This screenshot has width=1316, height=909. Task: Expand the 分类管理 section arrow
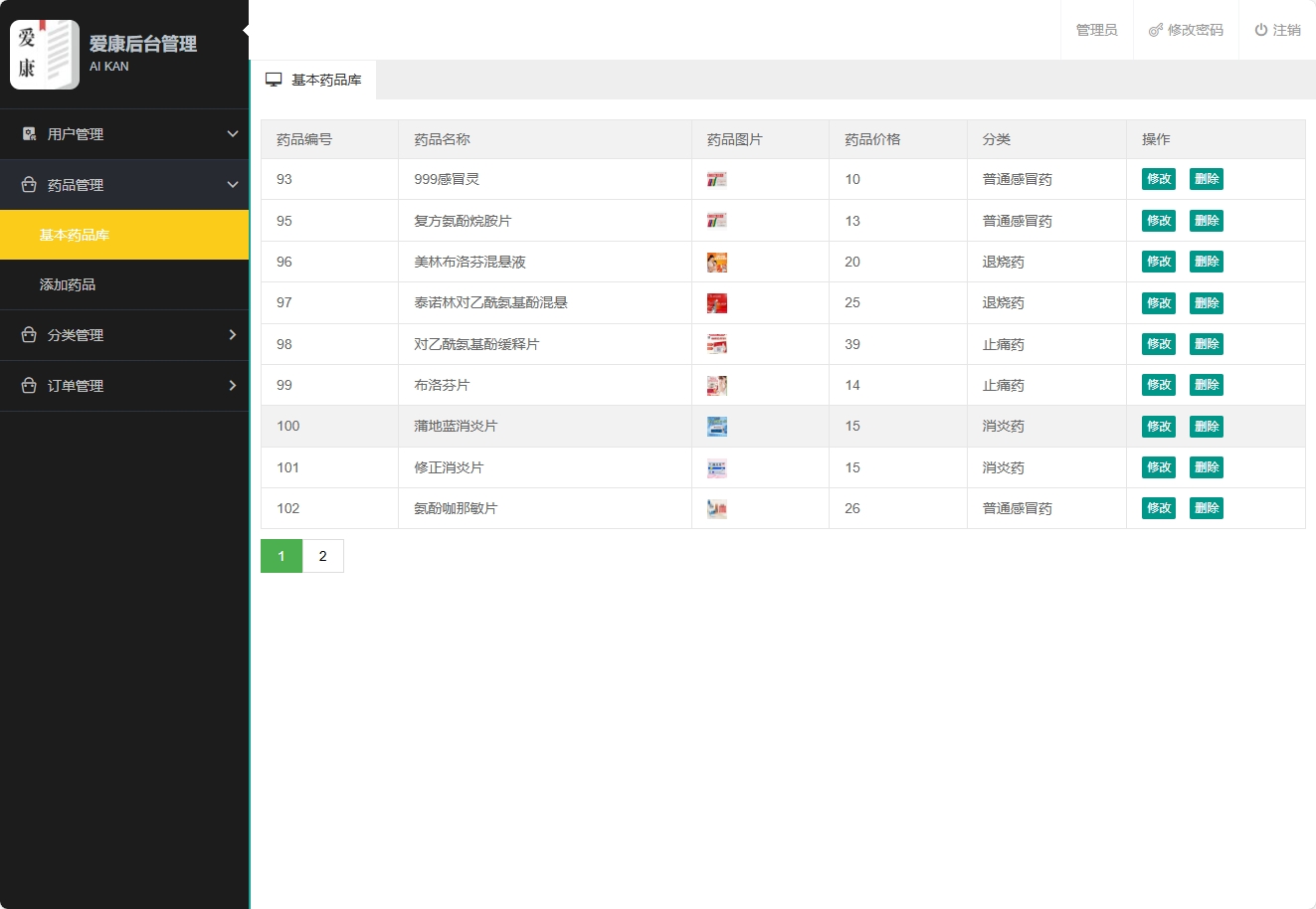(233, 335)
